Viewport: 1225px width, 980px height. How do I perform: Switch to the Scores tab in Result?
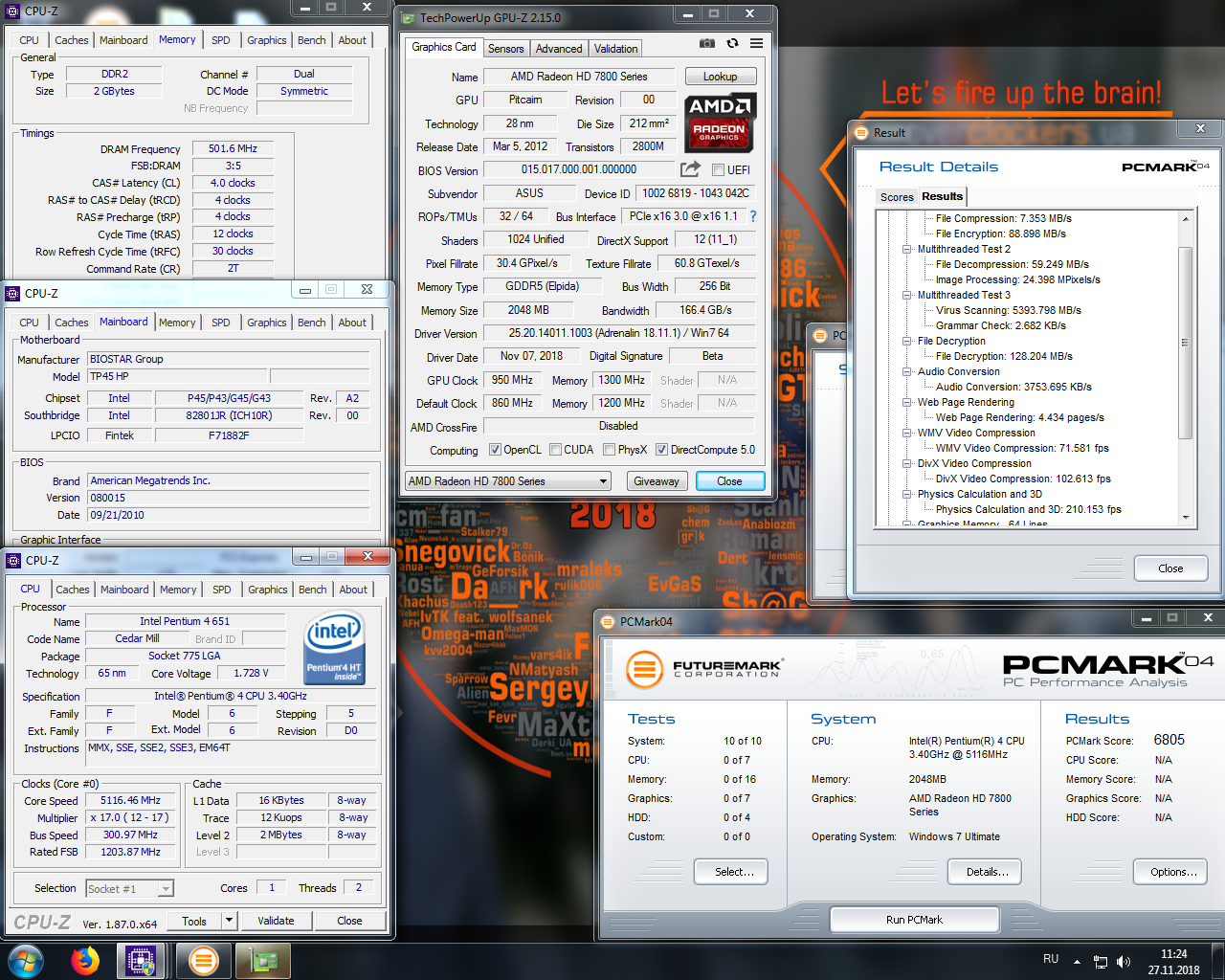(897, 197)
